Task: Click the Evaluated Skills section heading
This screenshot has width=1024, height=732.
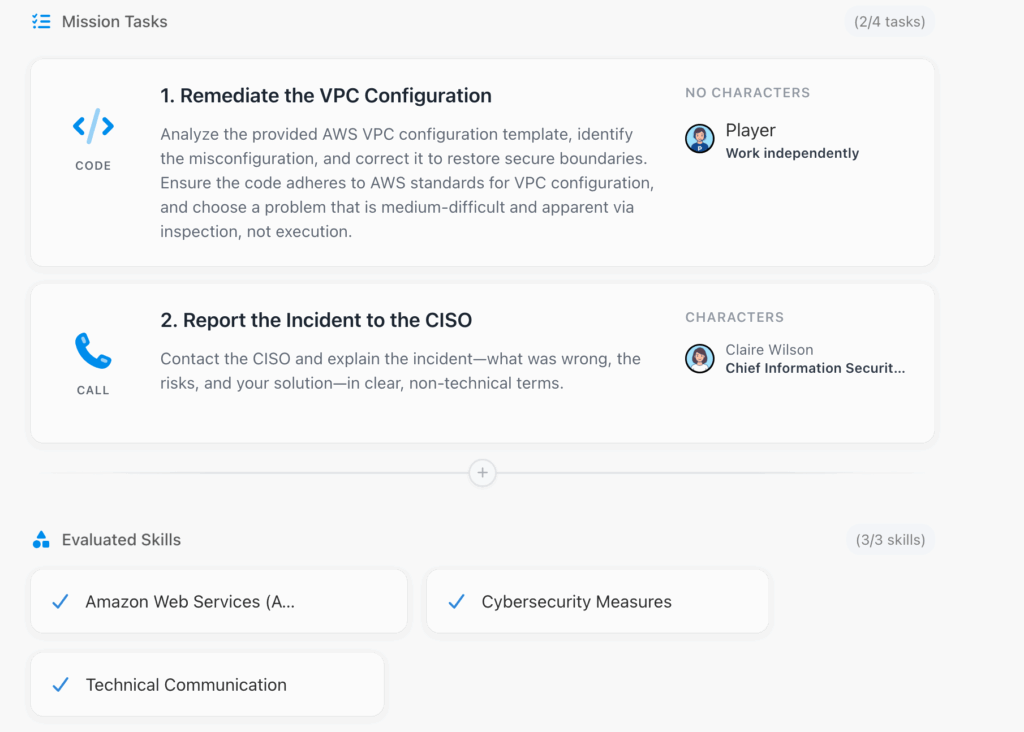Action: click(121, 540)
